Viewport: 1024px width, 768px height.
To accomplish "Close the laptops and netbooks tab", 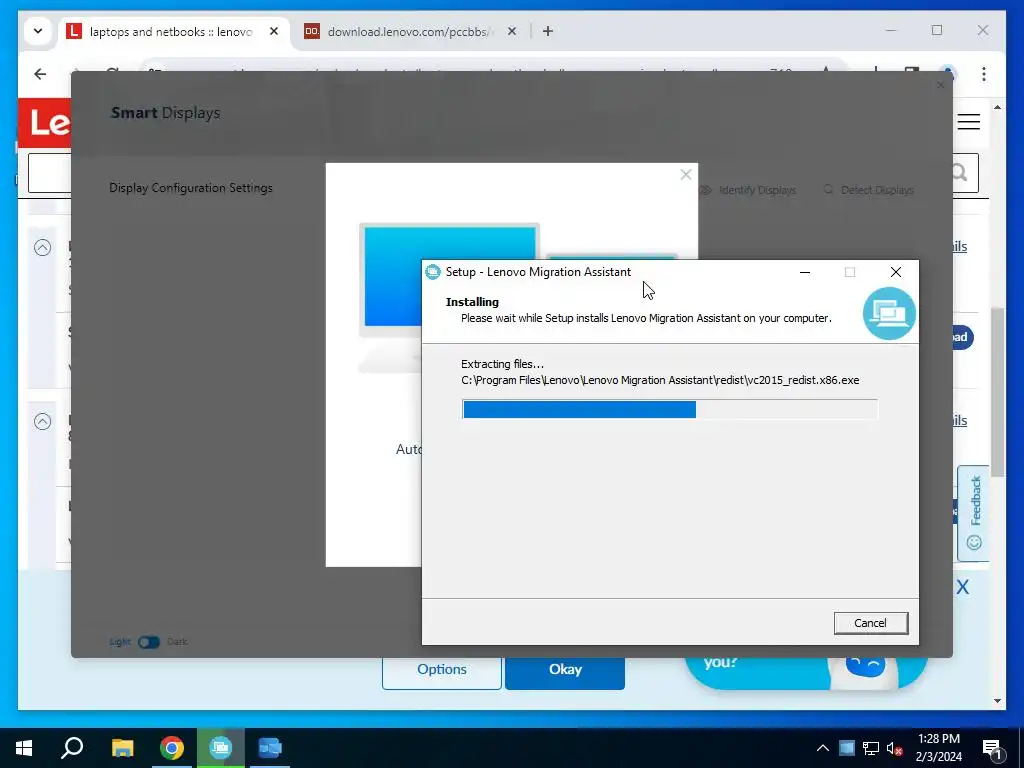I will click(274, 31).
